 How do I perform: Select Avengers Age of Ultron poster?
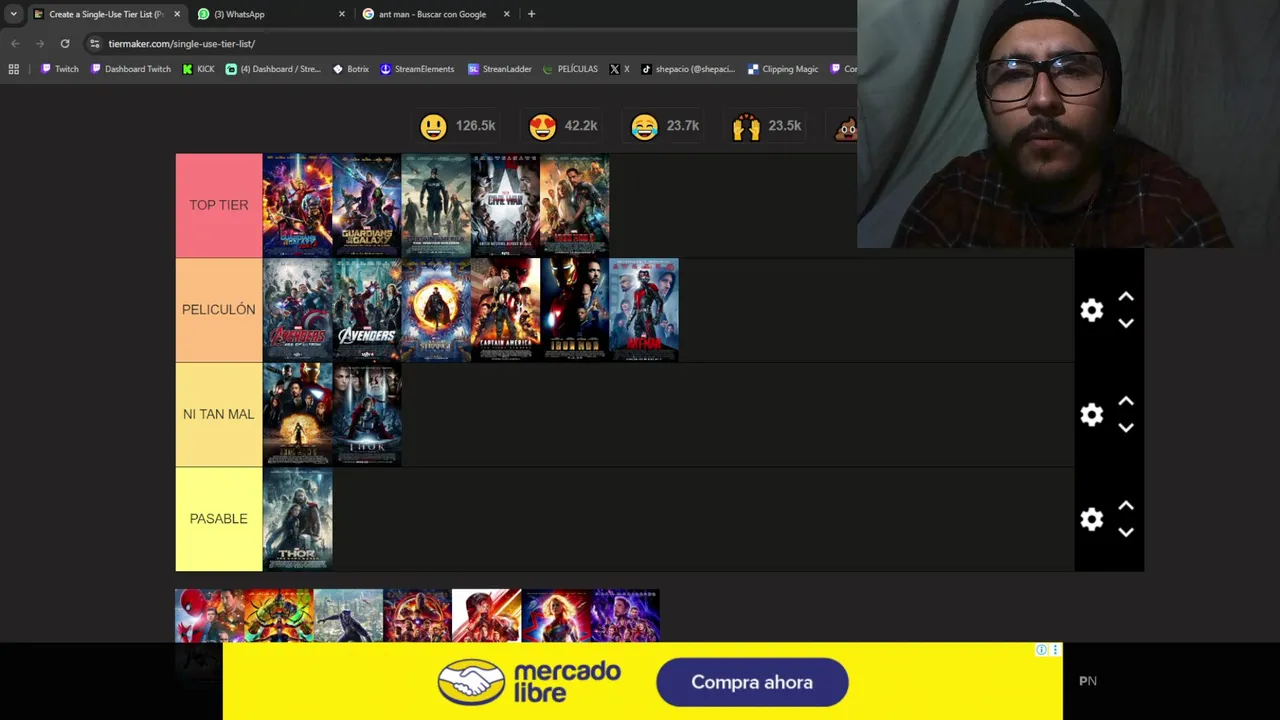pyautogui.click(x=297, y=310)
